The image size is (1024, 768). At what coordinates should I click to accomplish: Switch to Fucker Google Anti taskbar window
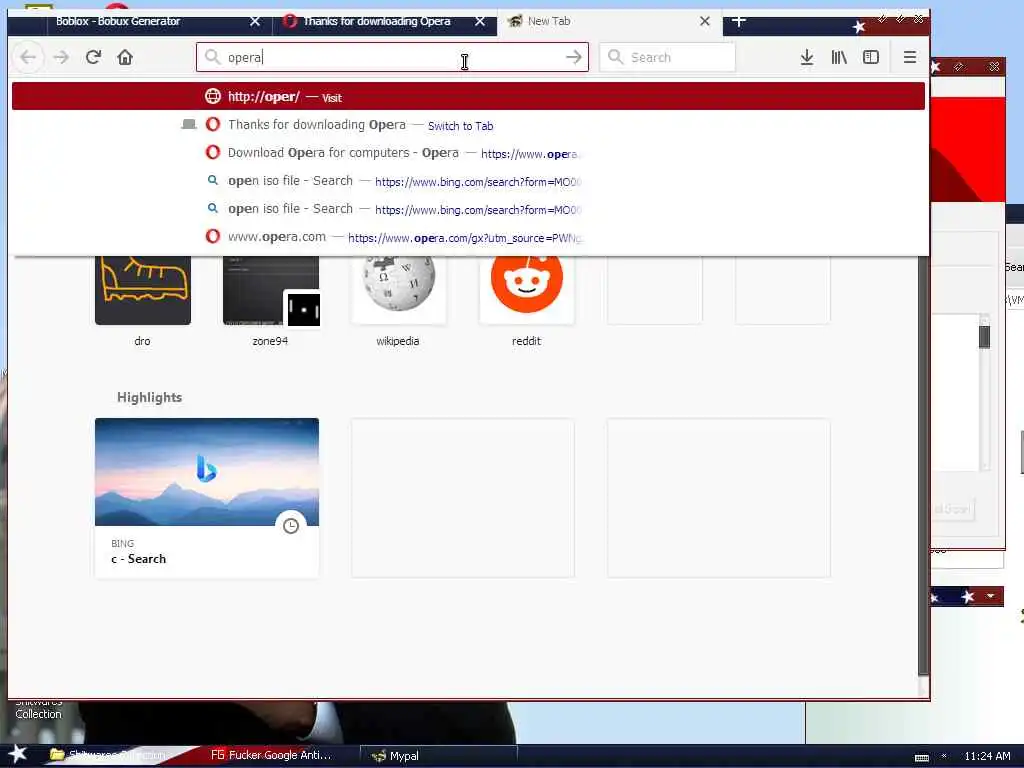pyautogui.click(x=271, y=756)
